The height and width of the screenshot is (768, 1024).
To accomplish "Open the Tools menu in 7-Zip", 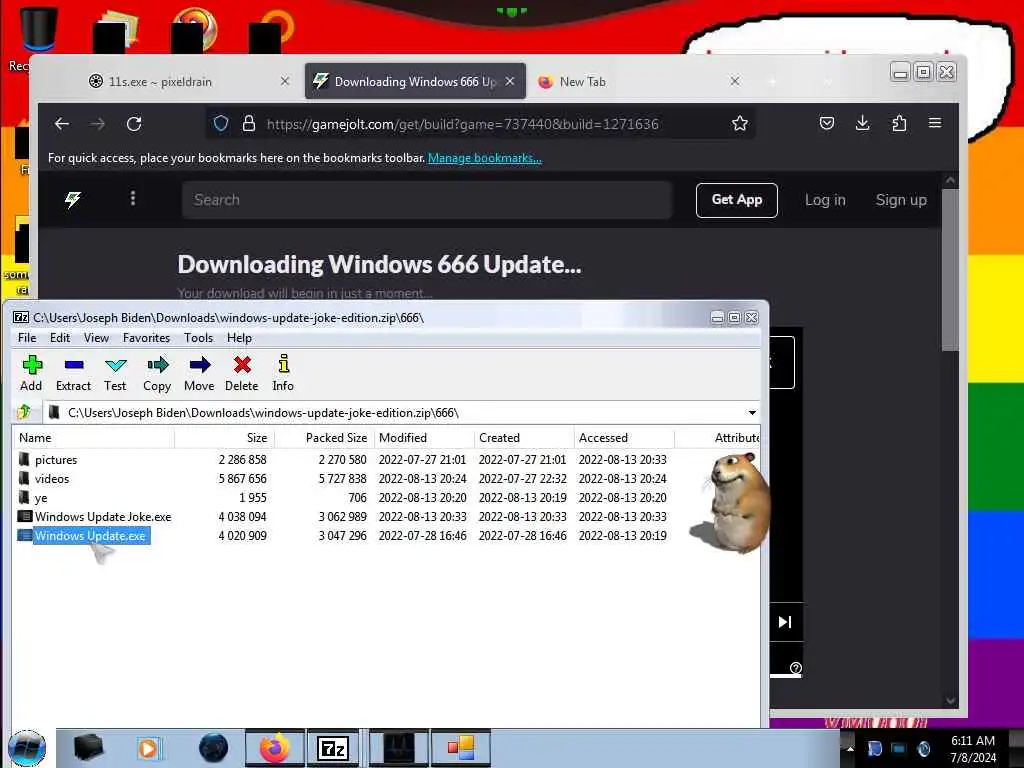I will point(199,338).
